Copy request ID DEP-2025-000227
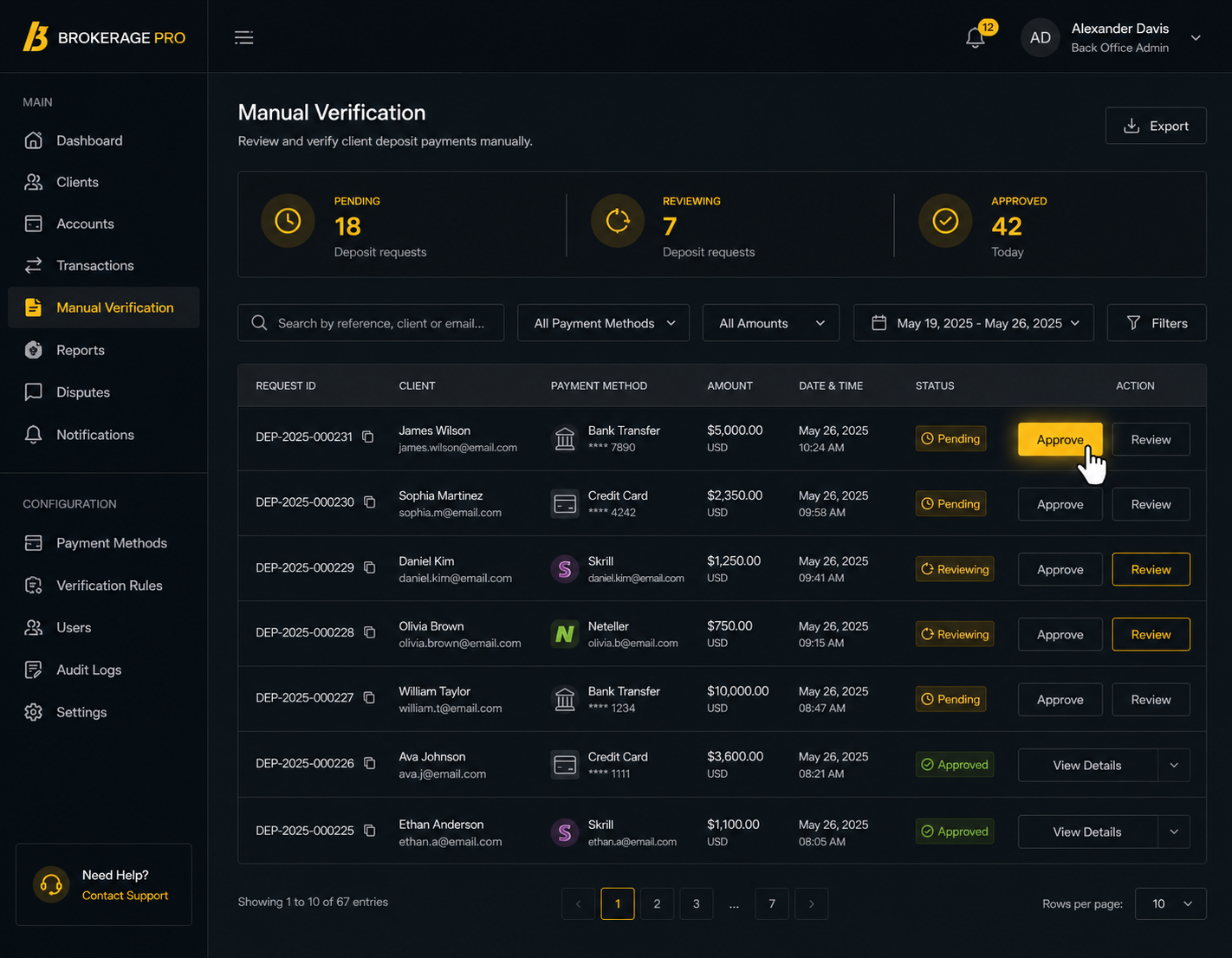The image size is (1232, 958). click(x=370, y=697)
